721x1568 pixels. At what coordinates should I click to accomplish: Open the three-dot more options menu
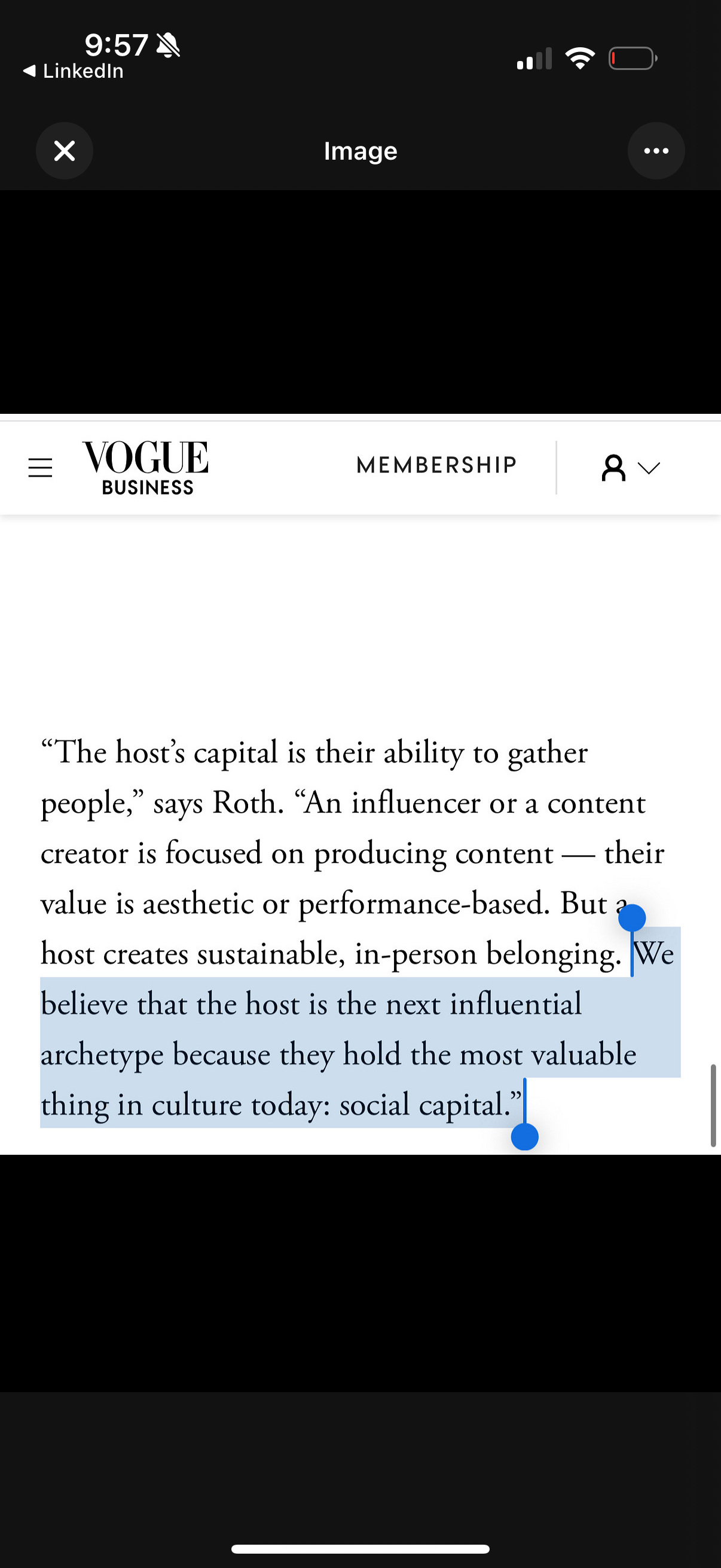tap(656, 150)
